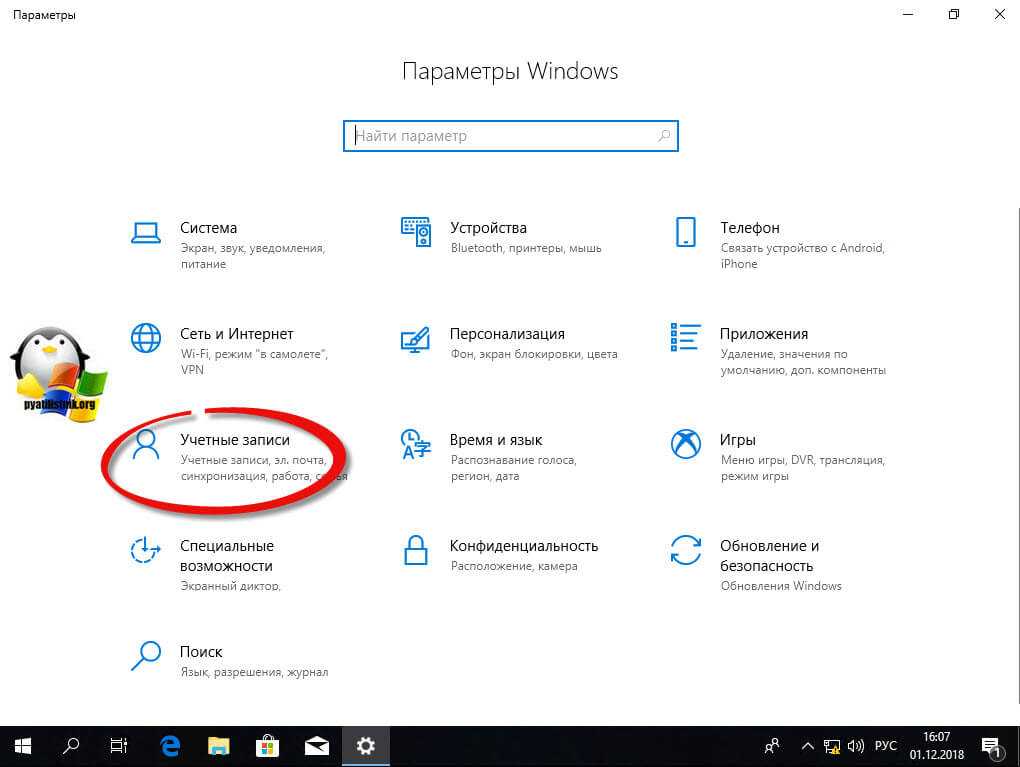
Task: Open the Время и язык icon
Action: [415, 444]
